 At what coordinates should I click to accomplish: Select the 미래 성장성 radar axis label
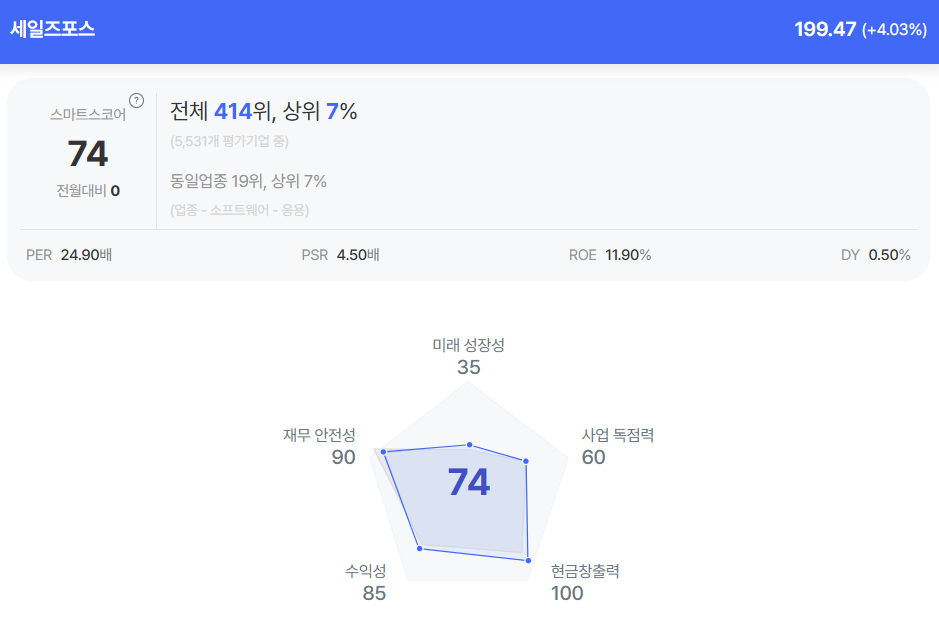[468, 345]
